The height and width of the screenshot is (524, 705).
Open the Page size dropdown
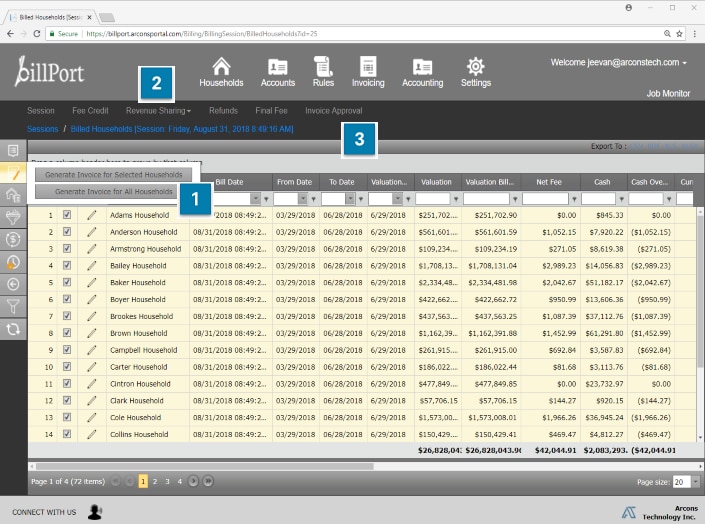point(696,482)
